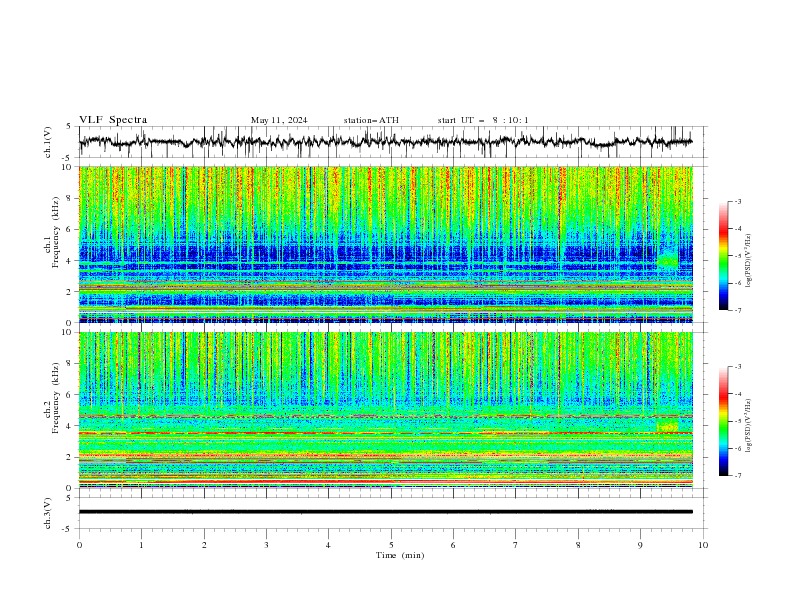Image resolution: width=792 pixels, height=612 pixels.
Task: Click the "Time (min)" axis label
Action: click(400, 555)
